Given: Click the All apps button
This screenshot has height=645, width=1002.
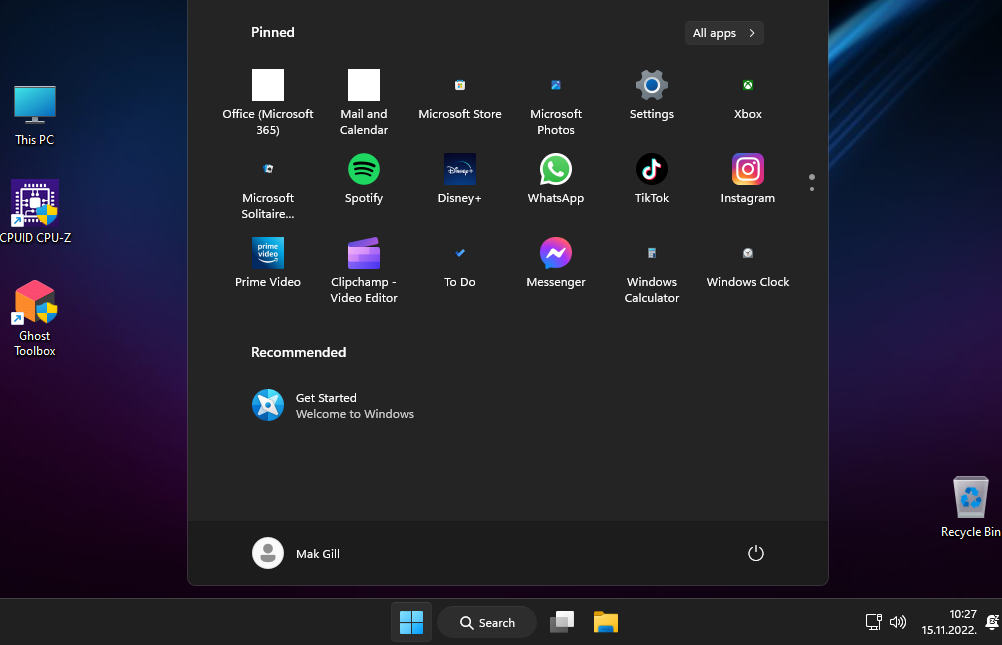Looking at the screenshot, I should point(724,33).
